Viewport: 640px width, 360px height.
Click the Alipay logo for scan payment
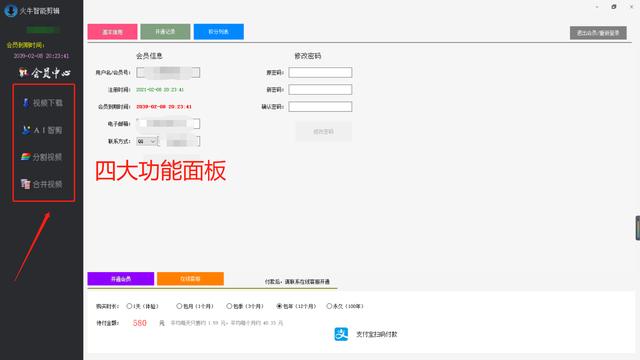[341, 334]
